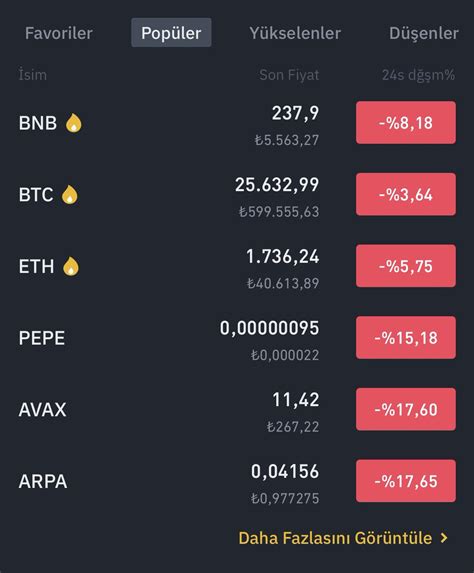Click the BNB -%8,18 change badge
This screenshot has height=573, width=474.
pos(406,122)
